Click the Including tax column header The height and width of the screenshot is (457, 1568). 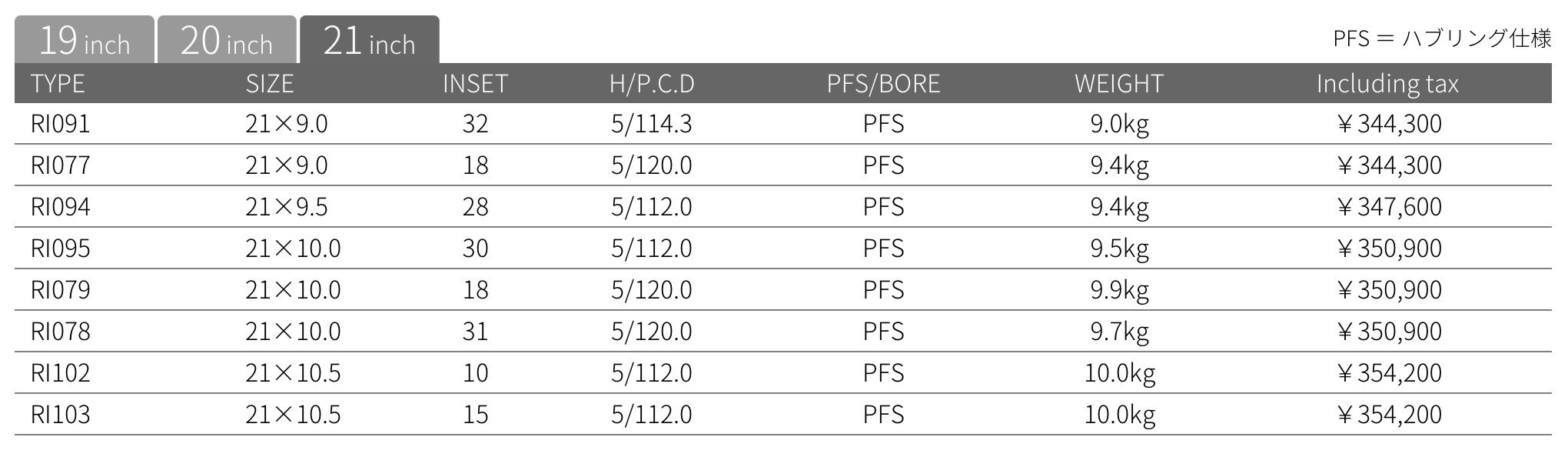pos(1387,83)
